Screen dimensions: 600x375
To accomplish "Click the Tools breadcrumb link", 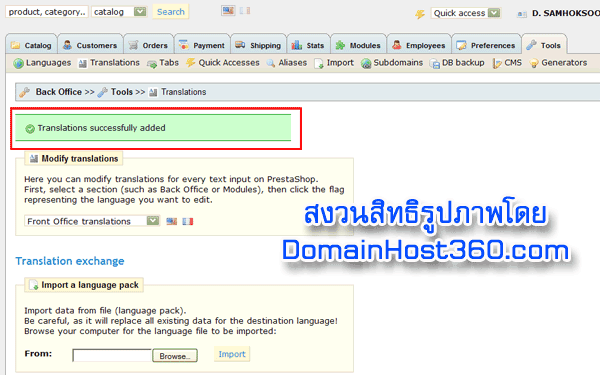I will tap(122, 92).
